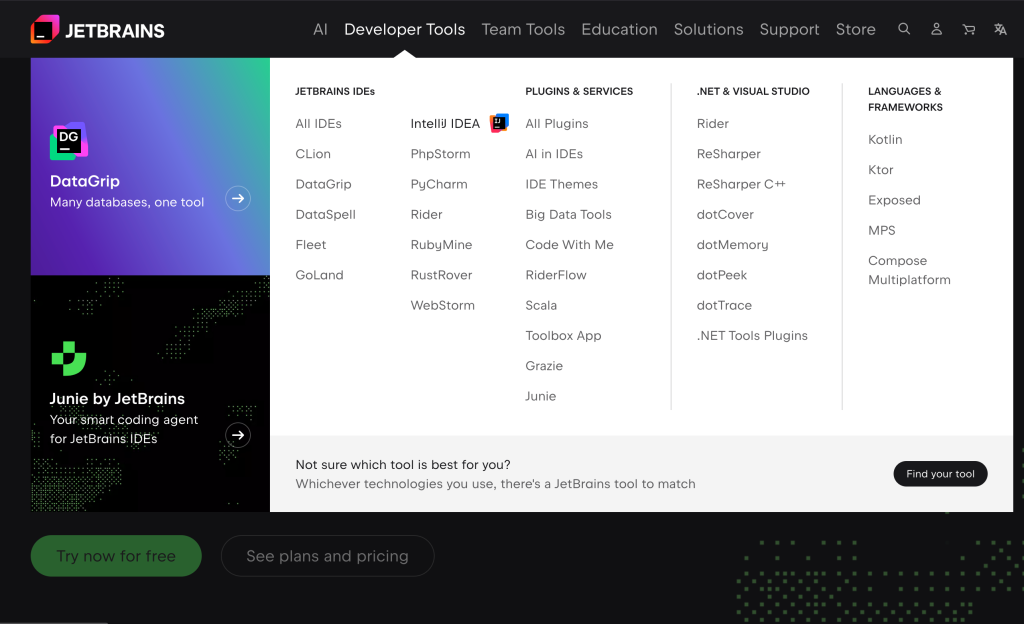The image size is (1024, 624).
Task: Click the Find your tool button
Action: click(x=940, y=474)
